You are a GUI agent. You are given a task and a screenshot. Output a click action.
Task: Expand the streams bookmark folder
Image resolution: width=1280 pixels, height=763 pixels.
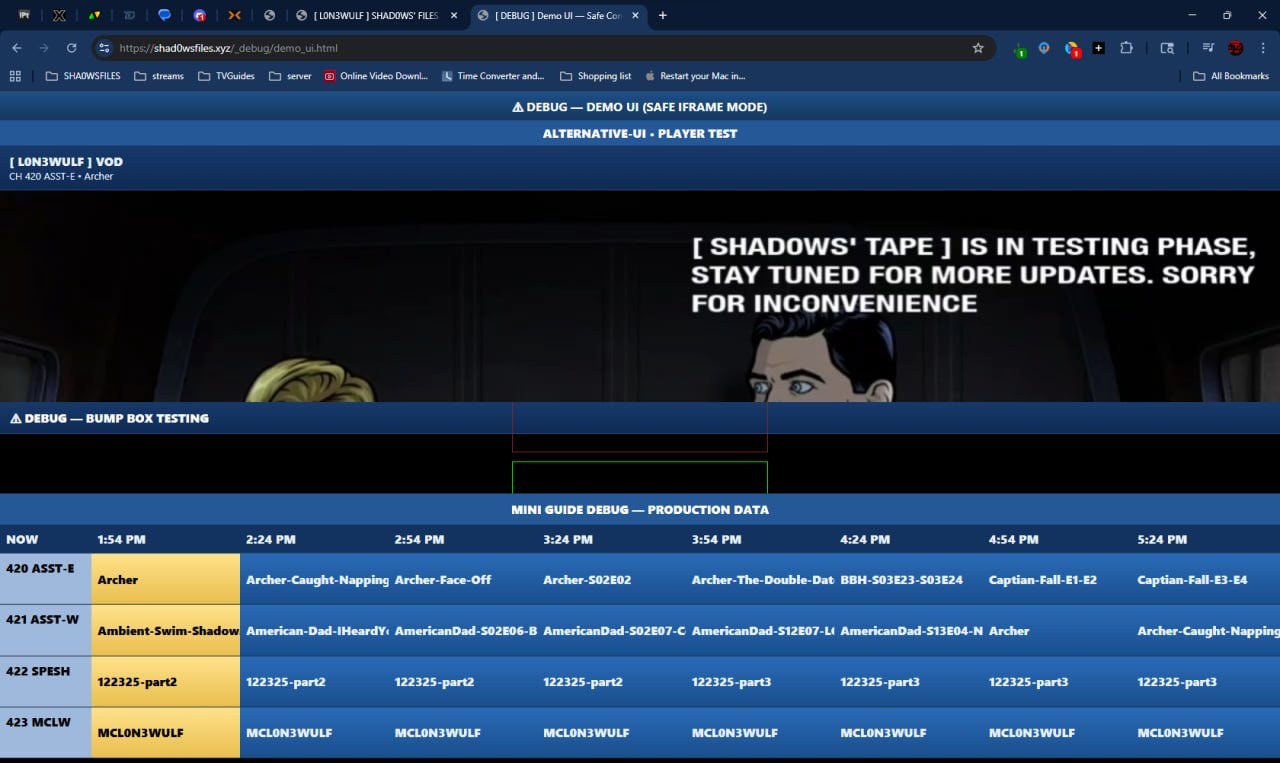pyautogui.click(x=158, y=76)
